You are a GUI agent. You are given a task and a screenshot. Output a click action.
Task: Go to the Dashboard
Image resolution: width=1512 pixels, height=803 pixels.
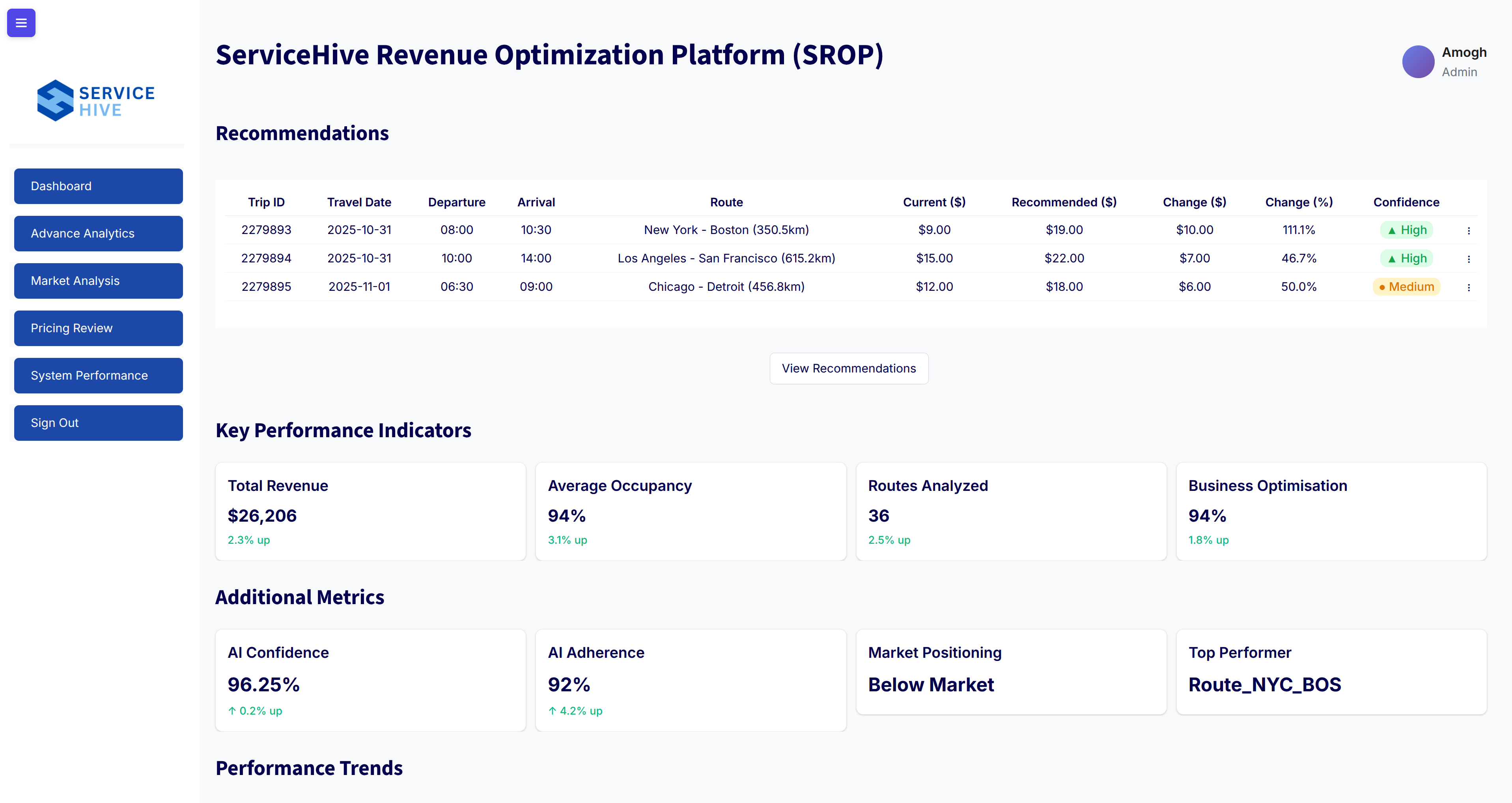tap(98, 185)
